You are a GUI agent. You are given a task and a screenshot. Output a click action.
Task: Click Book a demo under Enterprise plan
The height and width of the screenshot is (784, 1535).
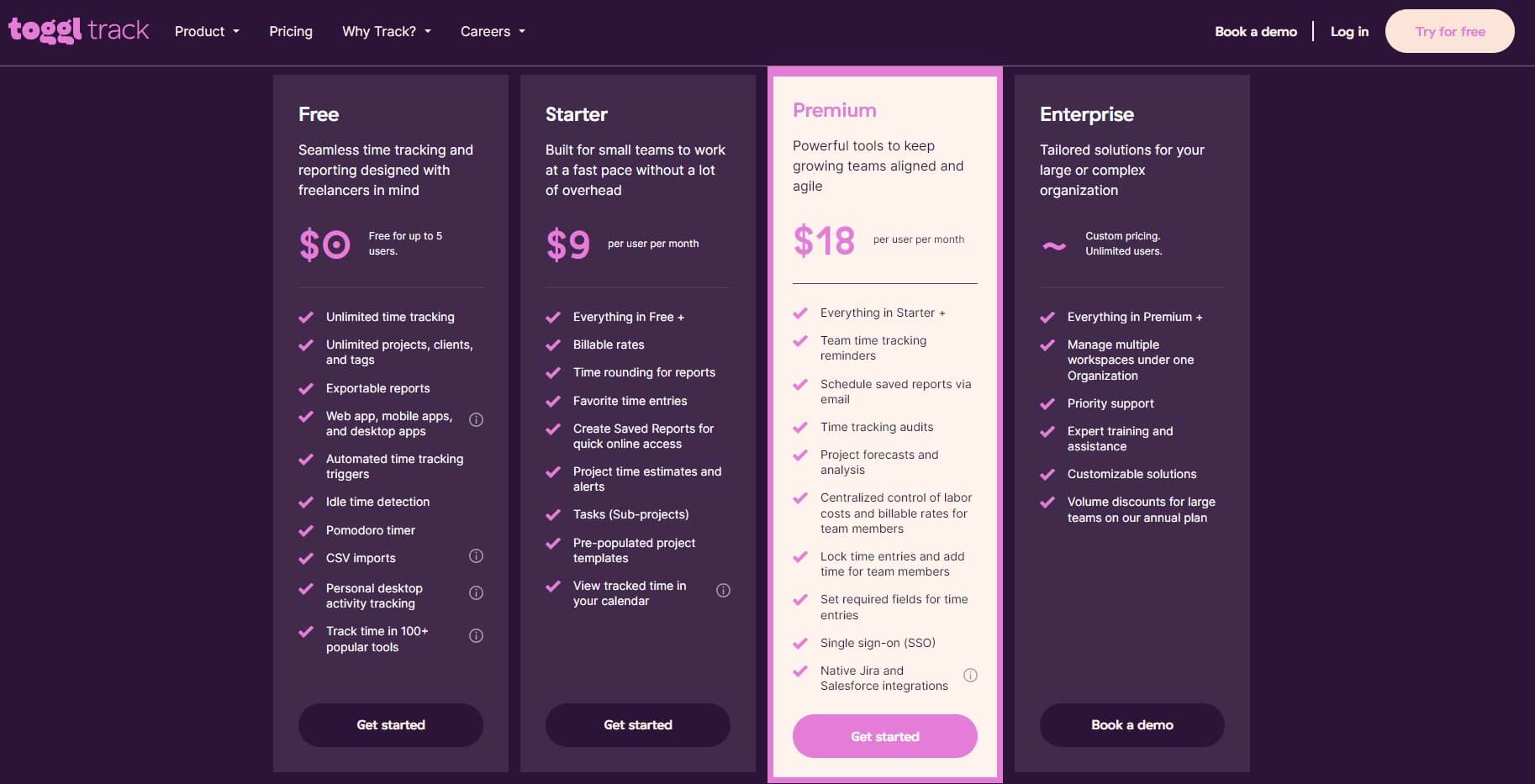[x=1131, y=725]
